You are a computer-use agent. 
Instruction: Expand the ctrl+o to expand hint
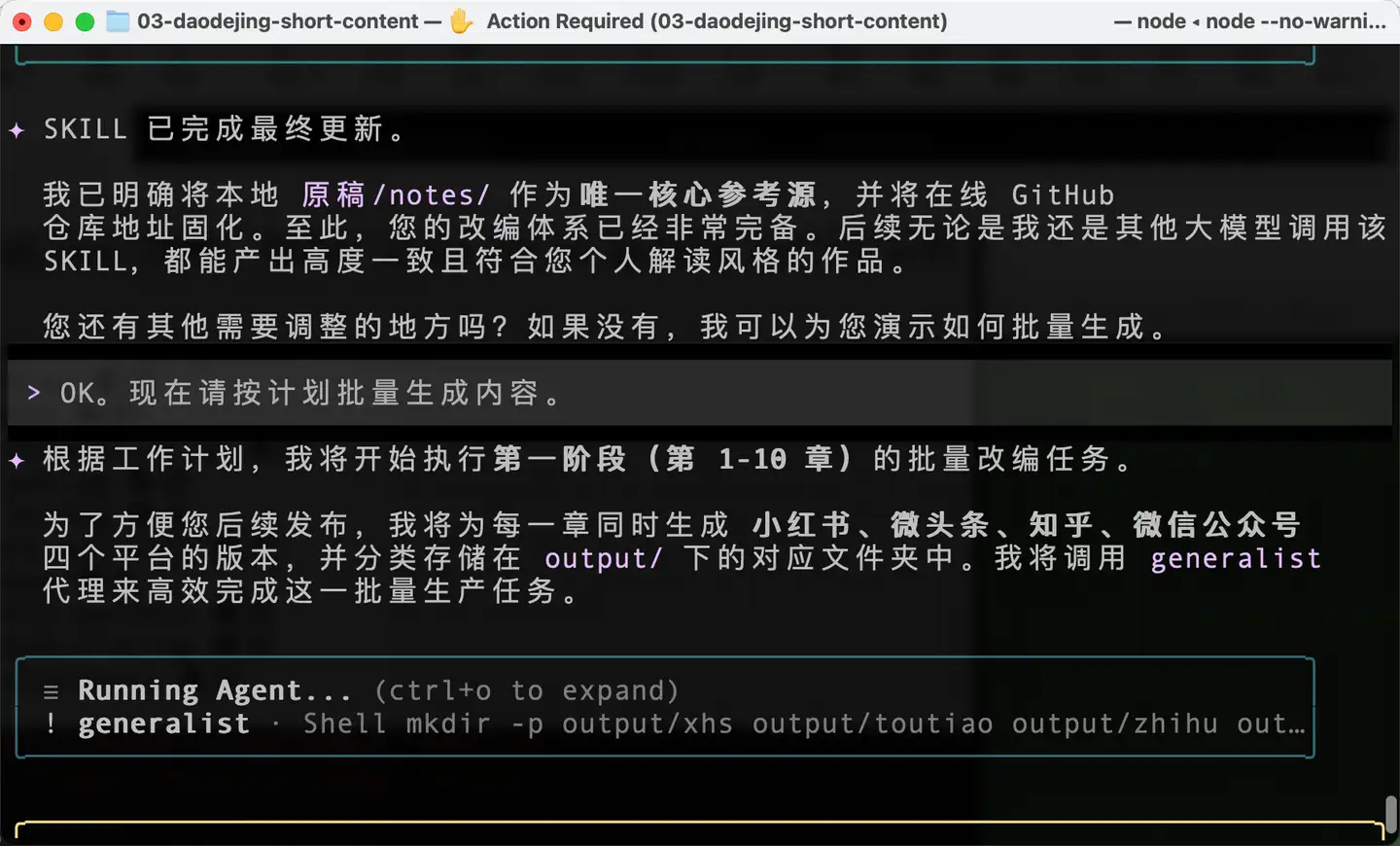527,690
